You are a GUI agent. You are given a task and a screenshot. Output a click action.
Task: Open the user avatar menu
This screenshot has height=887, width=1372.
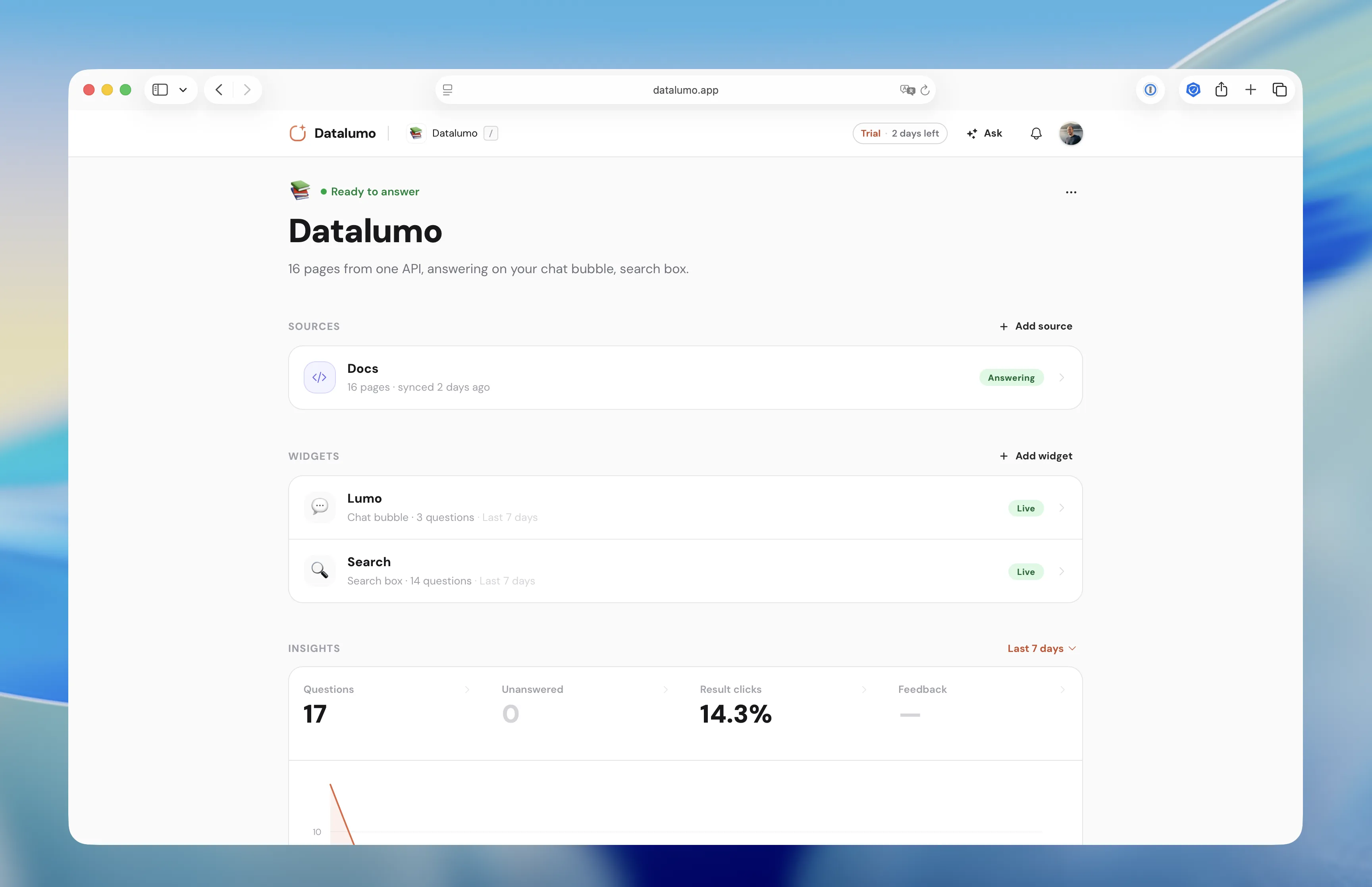point(1071,134)
